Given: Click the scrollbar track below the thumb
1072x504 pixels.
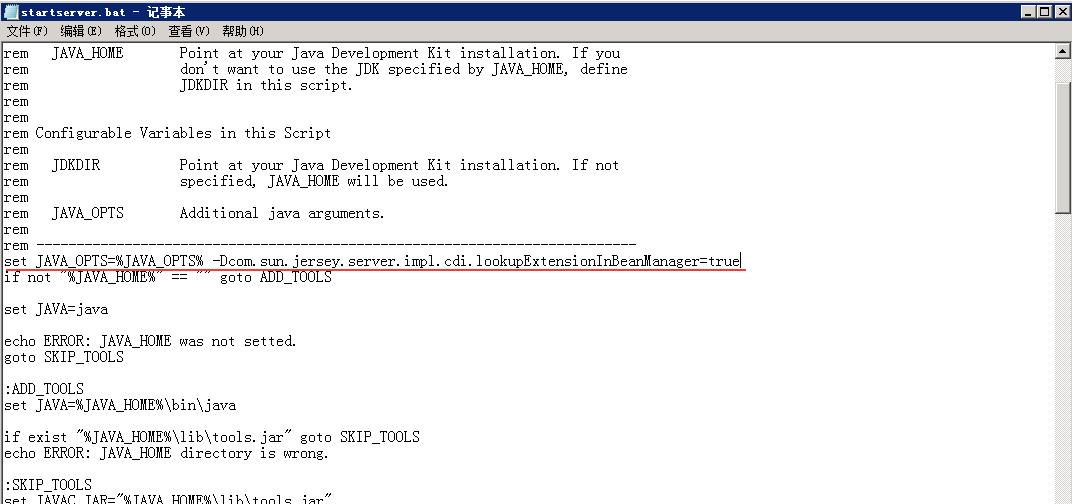Looking at the screenshot, I should tap(1063, 356).
